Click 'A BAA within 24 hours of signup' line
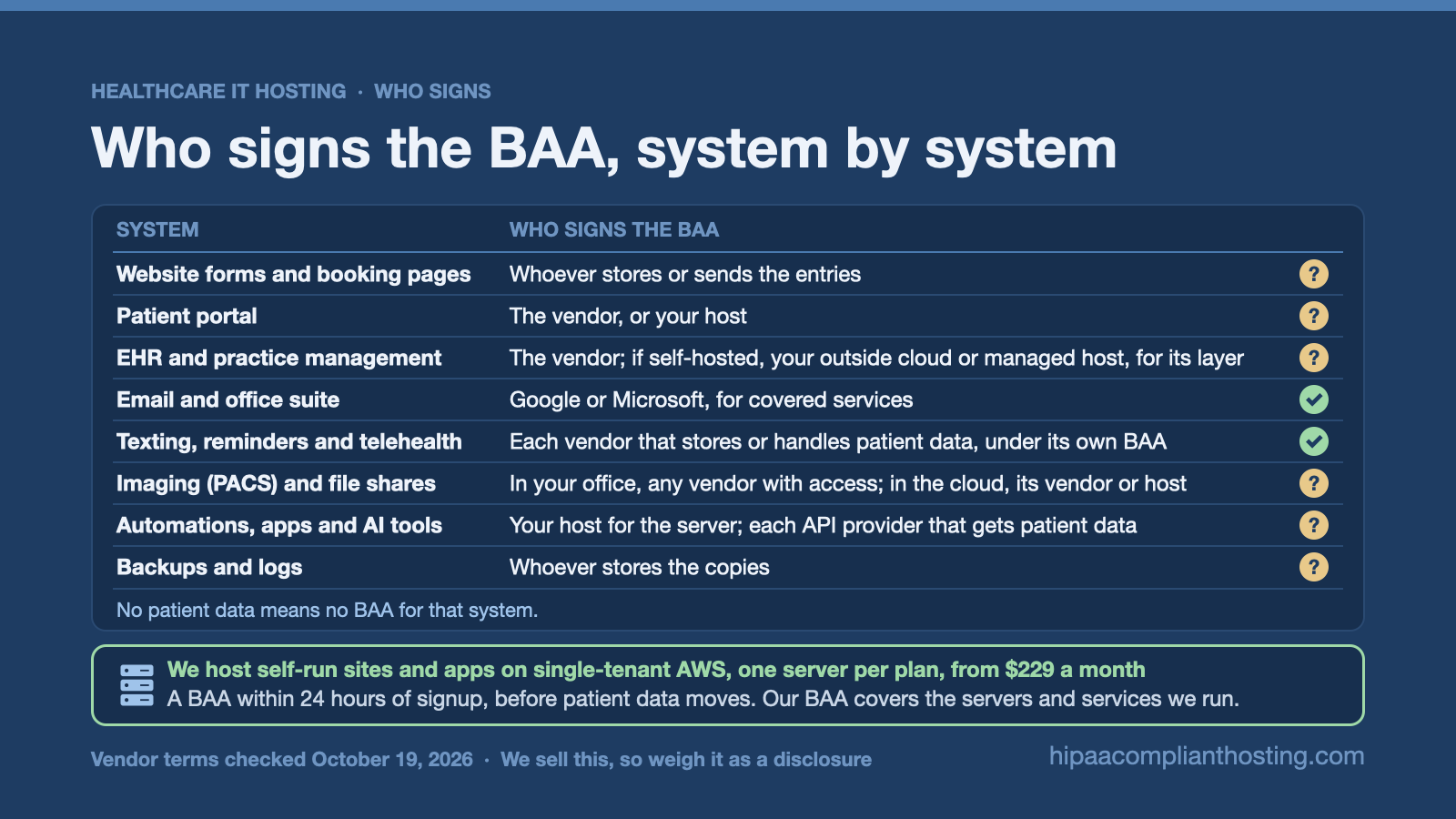 coord(703,699)
